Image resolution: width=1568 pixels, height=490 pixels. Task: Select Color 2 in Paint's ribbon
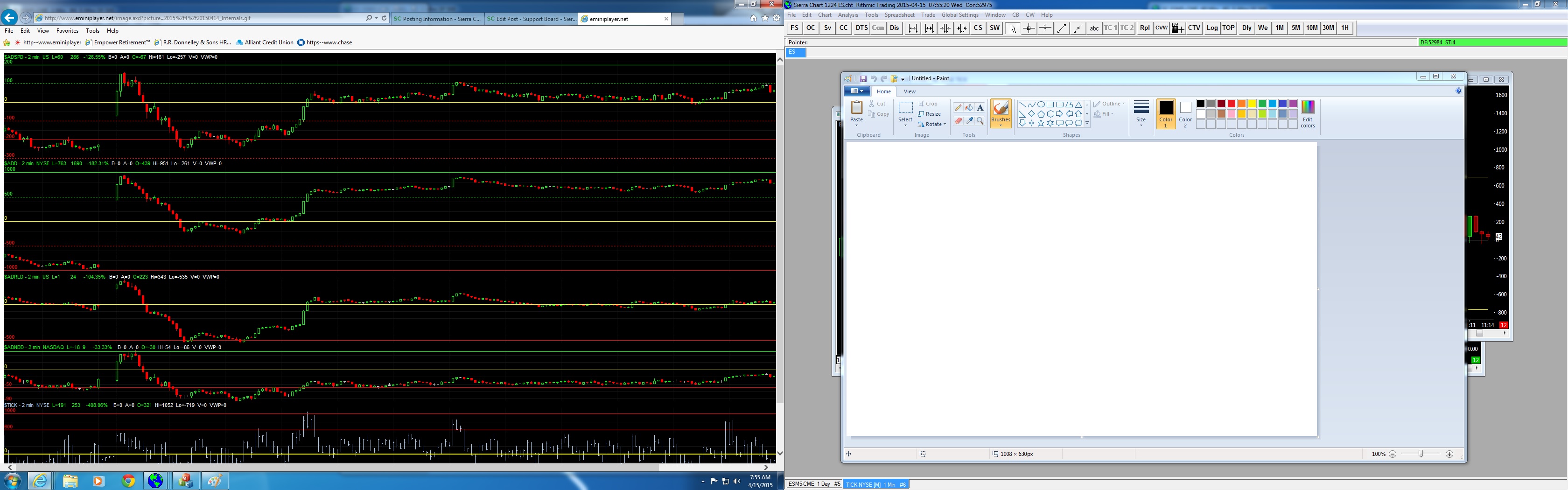1185,114
